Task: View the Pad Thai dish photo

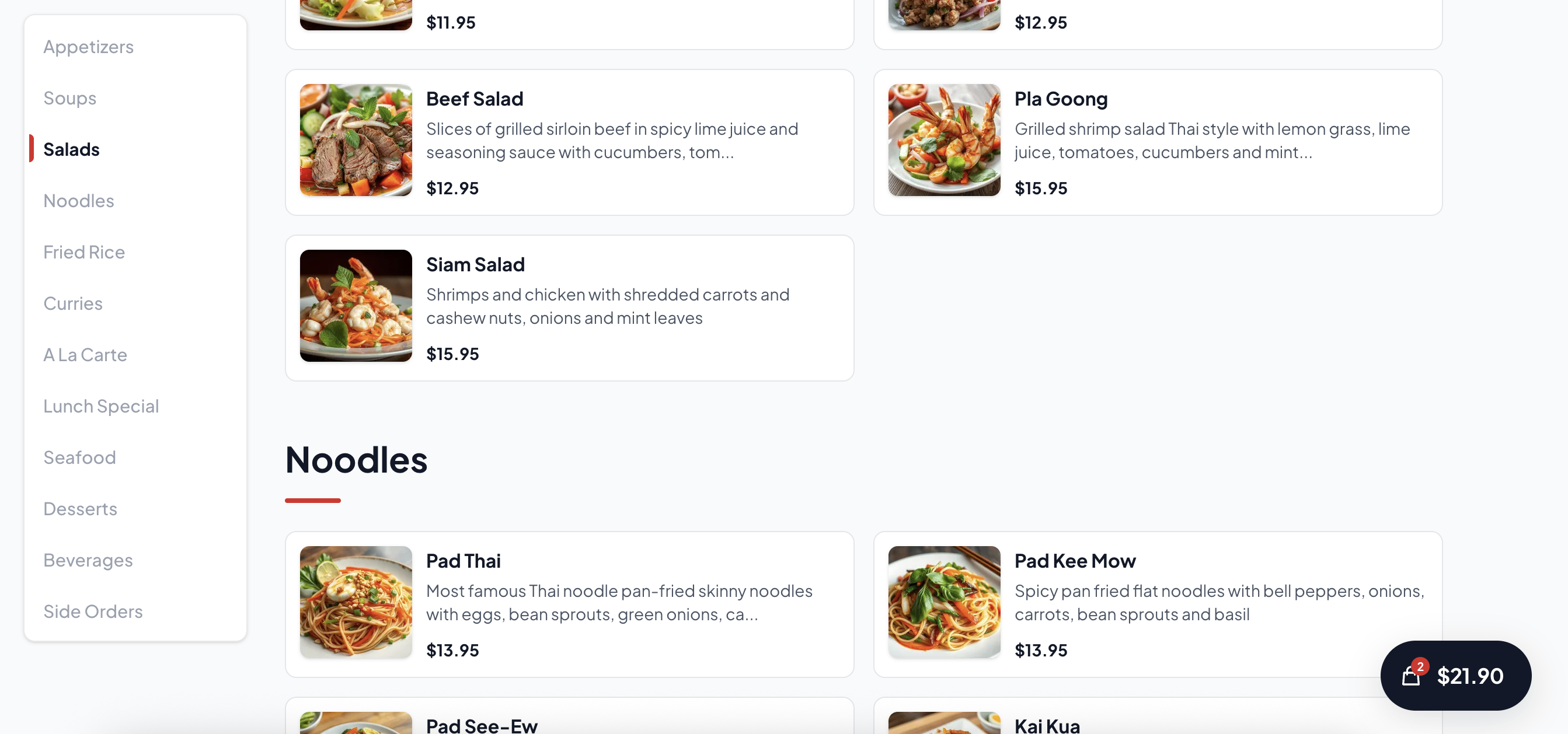Action: point(356,602)
